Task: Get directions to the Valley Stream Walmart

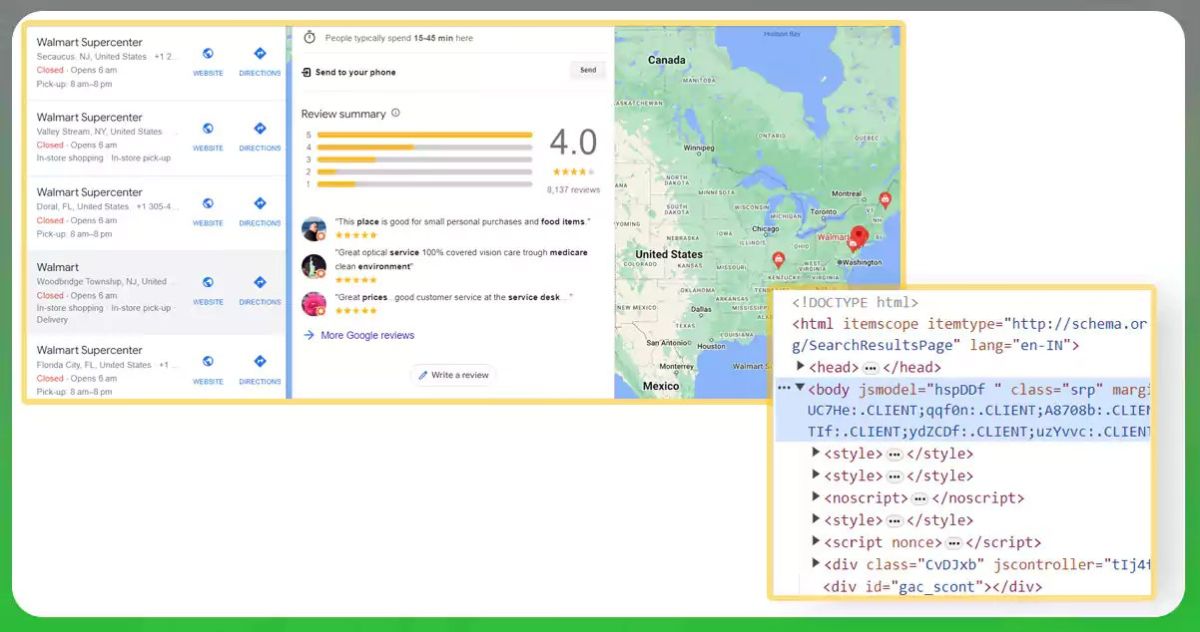Action: tap(260, 129)
